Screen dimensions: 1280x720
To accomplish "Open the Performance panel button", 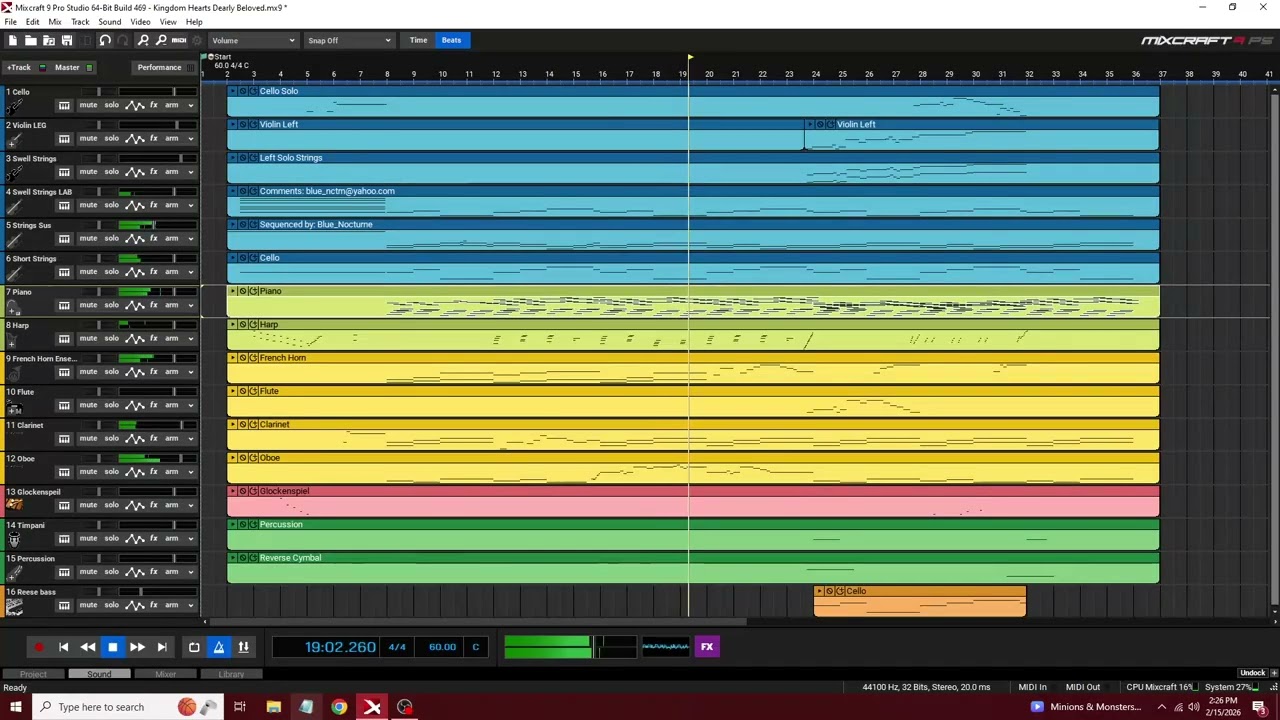I will (166, 67).
